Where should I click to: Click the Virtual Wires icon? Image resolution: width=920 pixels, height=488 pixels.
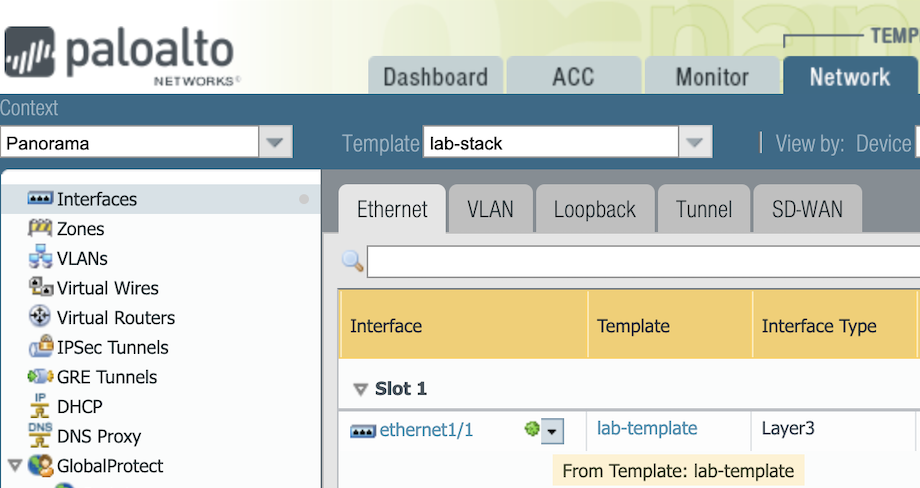pyautogui.click(x=40, y=288)
